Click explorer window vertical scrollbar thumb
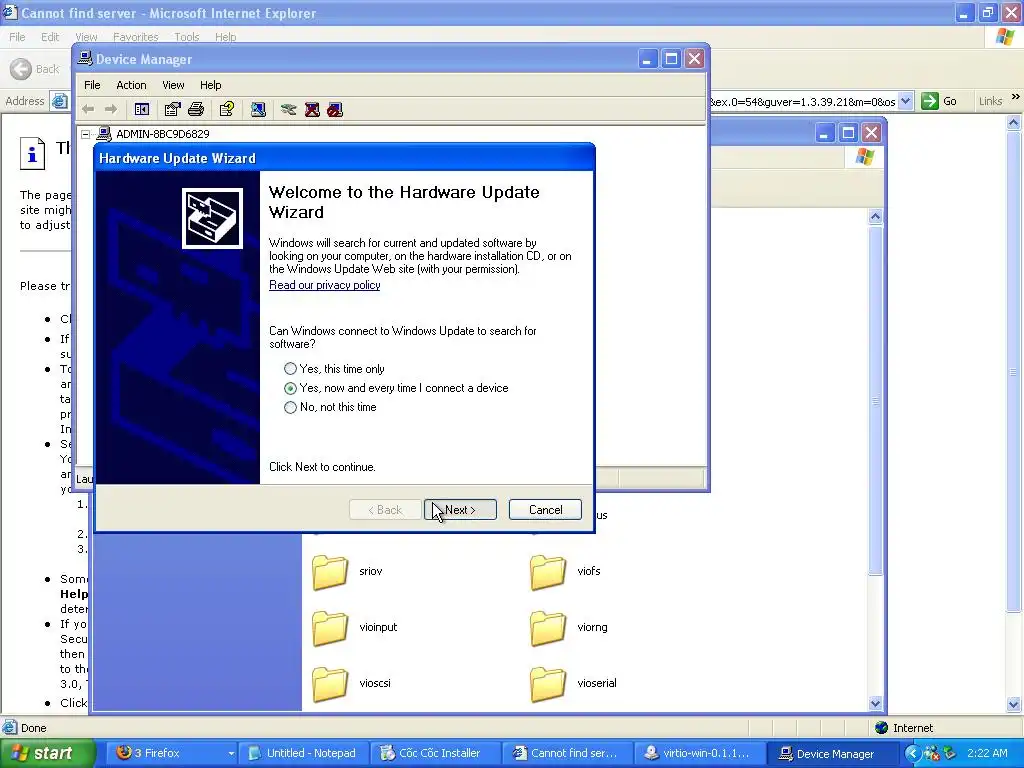Screen dimensions: 1024x768 click(x=876, y=400)
